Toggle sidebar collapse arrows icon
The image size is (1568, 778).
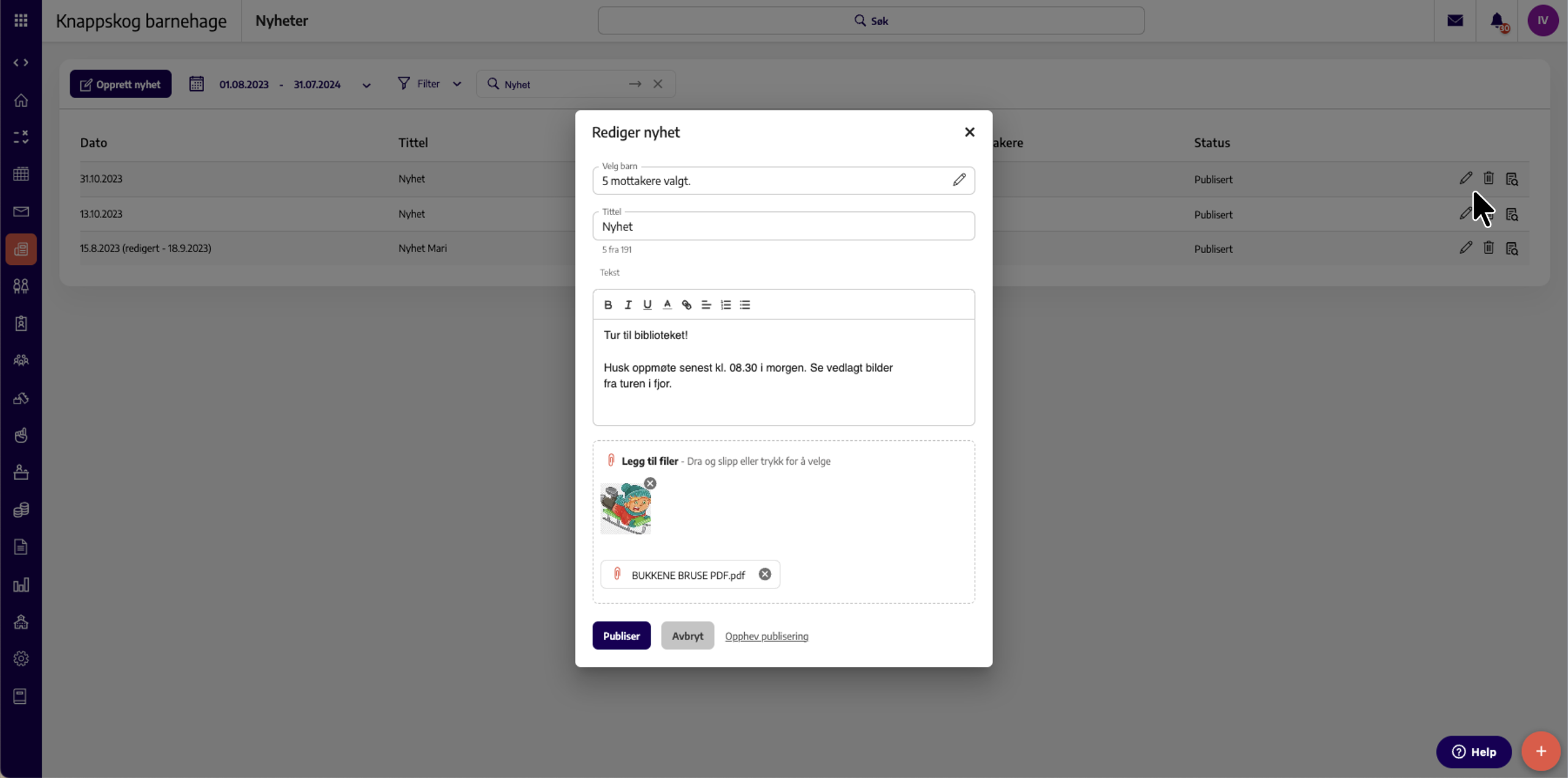[x=21, y=63]
